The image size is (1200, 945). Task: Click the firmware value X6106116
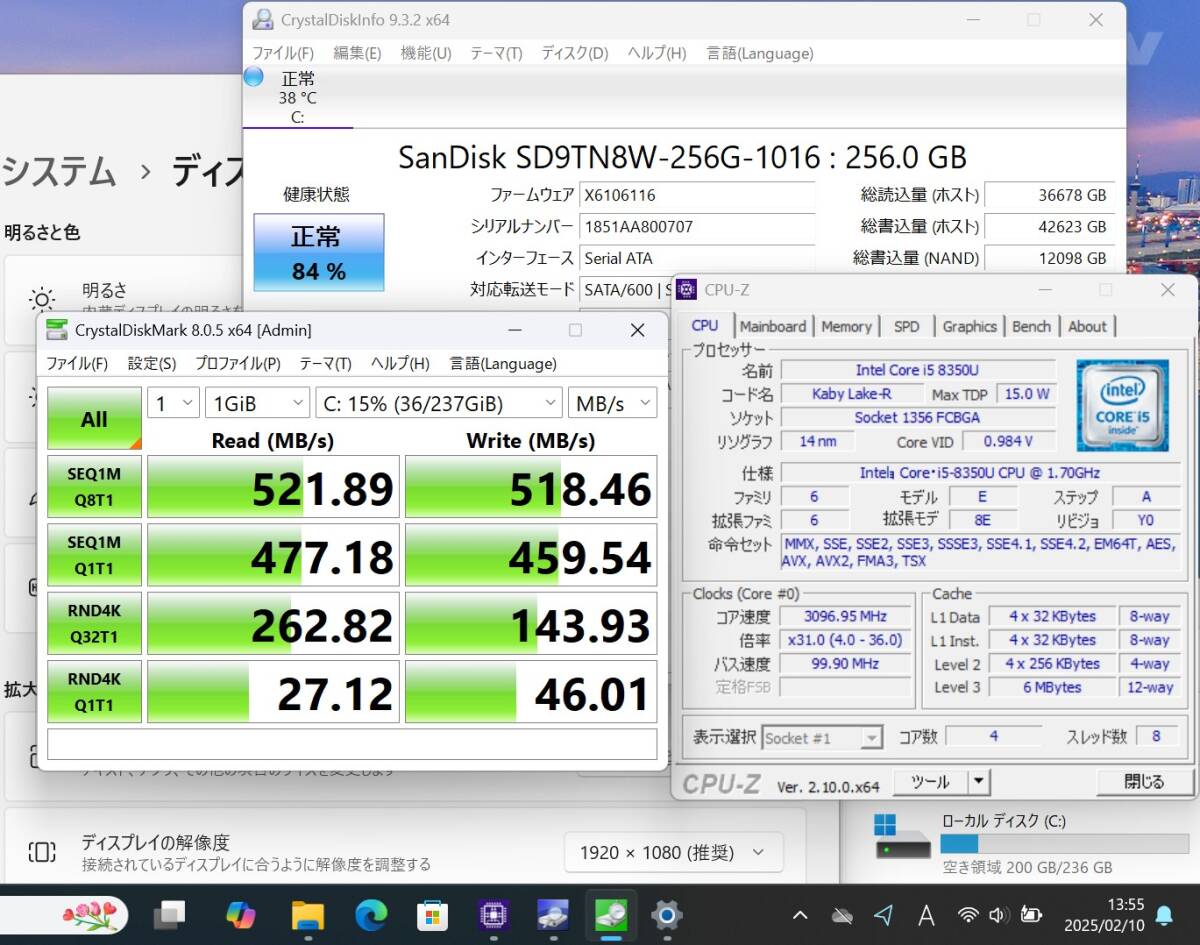pyautogui.click(x=698, y=195)
